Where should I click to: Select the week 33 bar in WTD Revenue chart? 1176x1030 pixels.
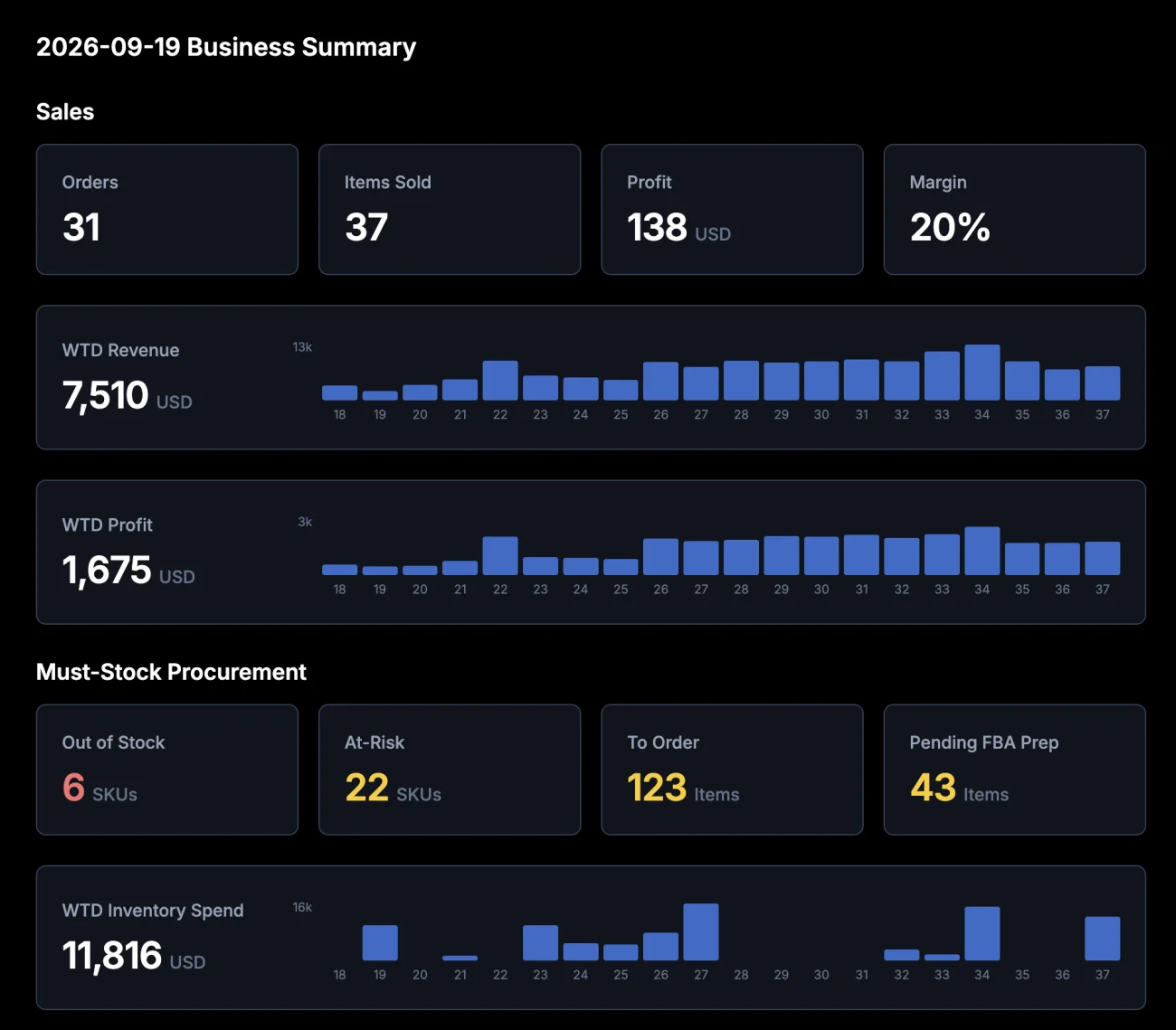[942, 375]
